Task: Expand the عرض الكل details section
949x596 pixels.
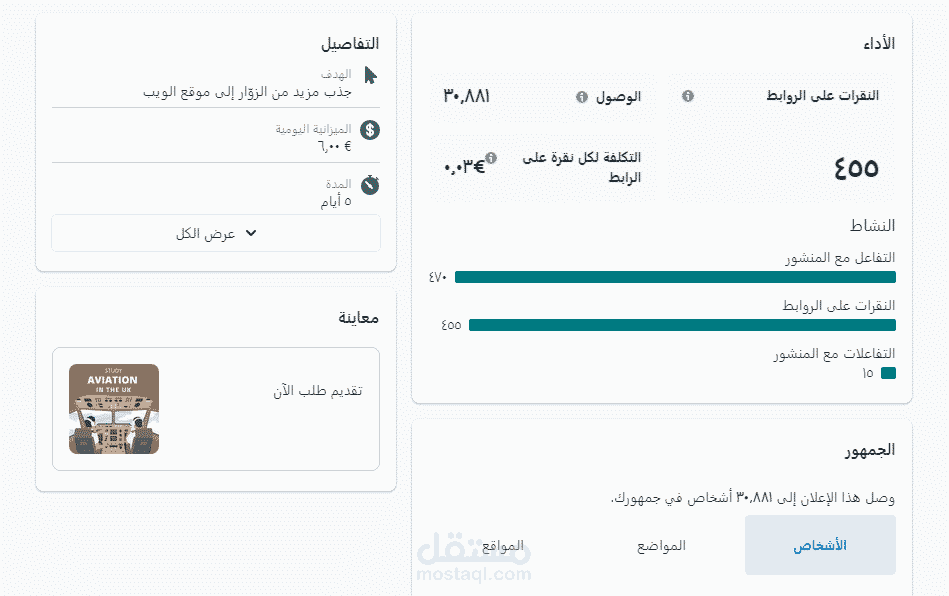Action: point(216,232)
